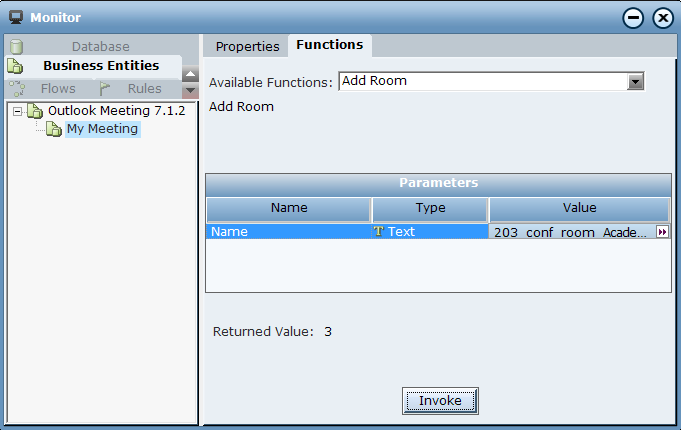Click the My Meeting entity icon
Viewport: 681px width, 430px height.
pos(54,129)
